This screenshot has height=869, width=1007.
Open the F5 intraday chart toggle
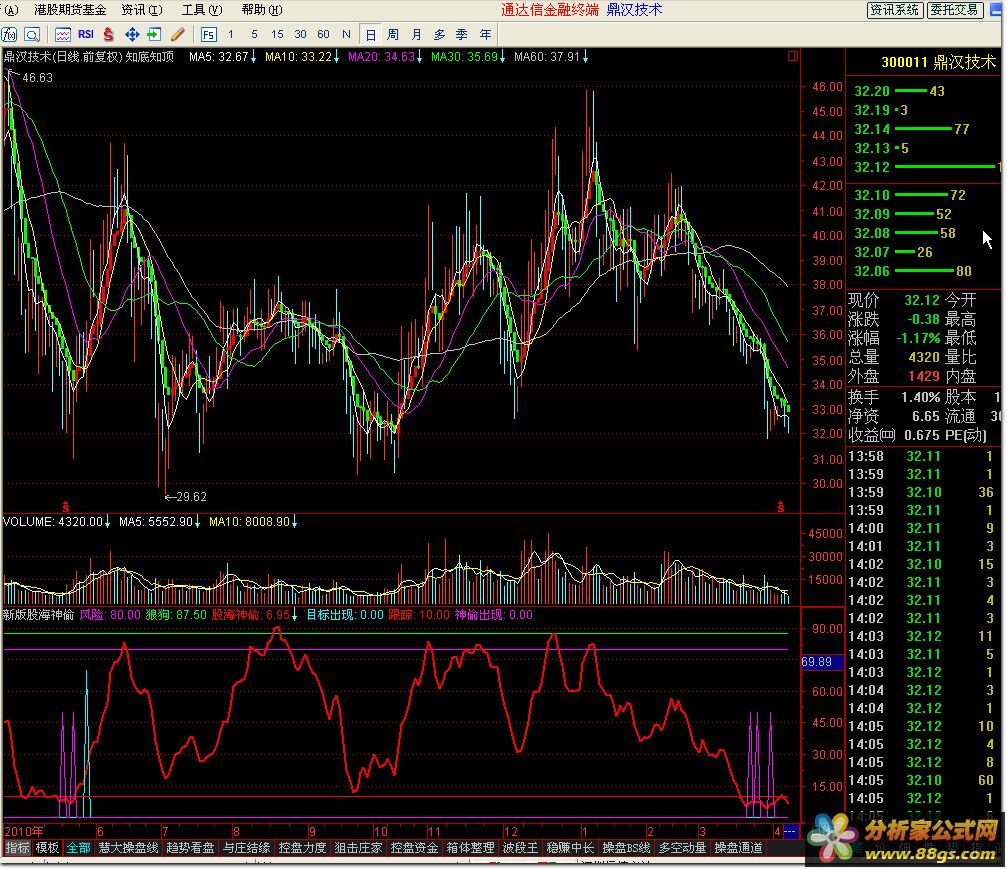click(x=209, y=35)
